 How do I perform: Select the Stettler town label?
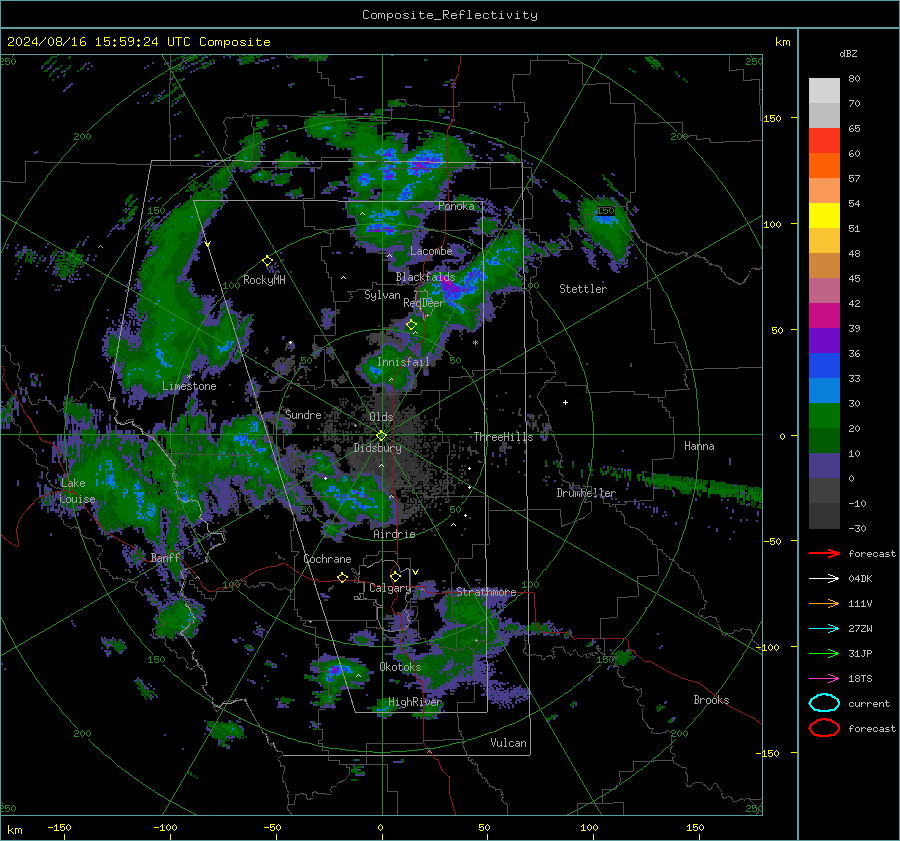pyautogui.click(x=583, y=289)
